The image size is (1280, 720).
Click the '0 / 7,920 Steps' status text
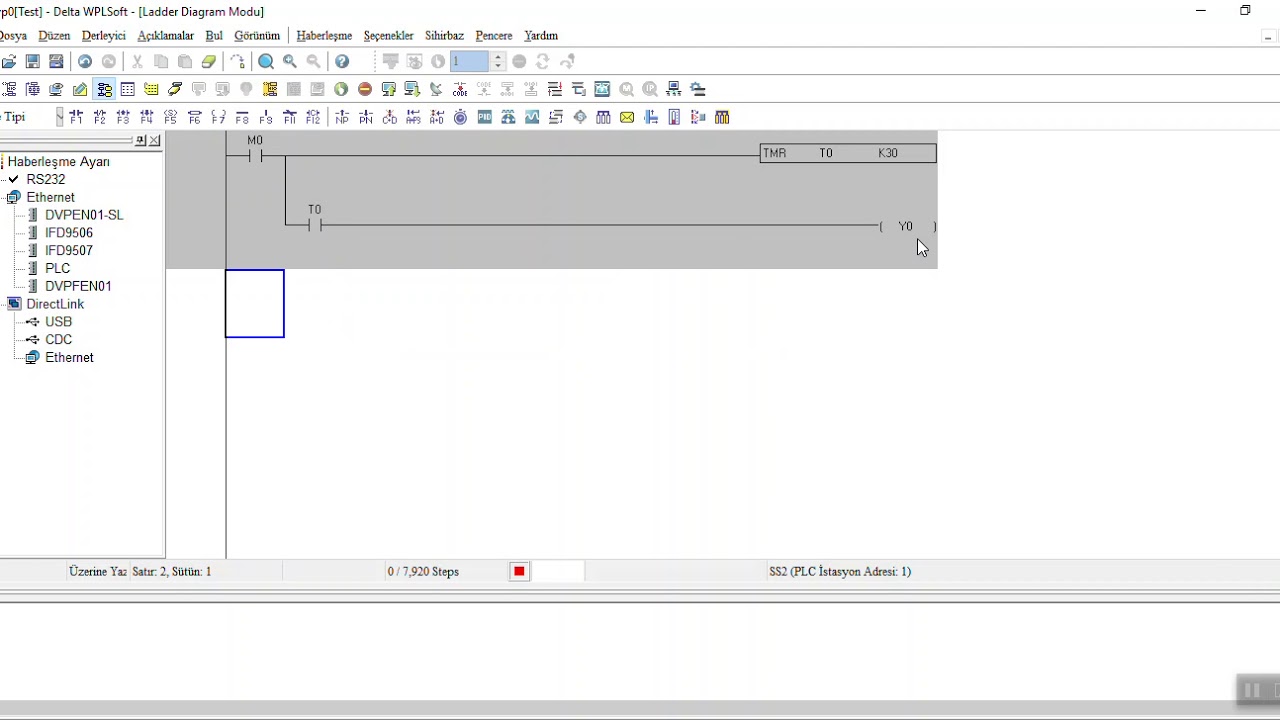(x=423, y=572)
